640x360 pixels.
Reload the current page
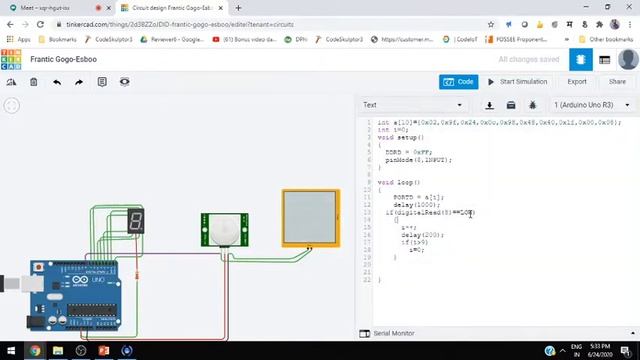point(40,24)
